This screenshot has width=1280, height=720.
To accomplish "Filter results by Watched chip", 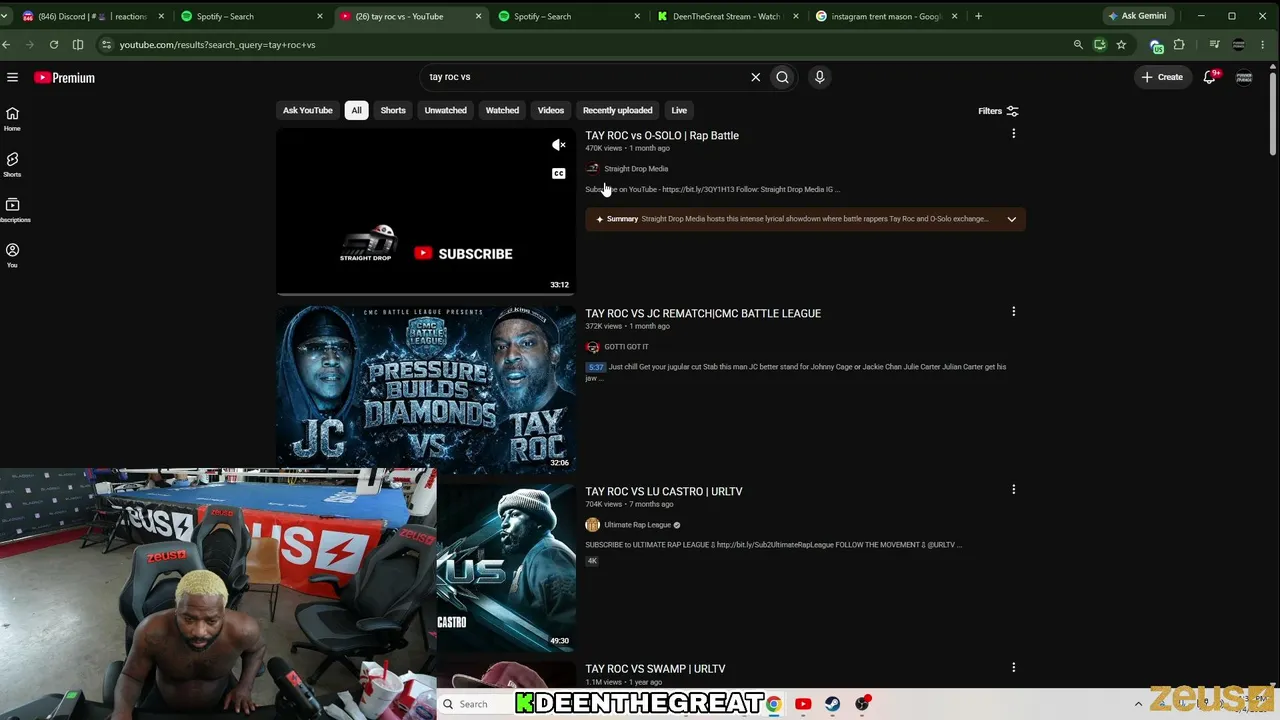I will 502,110.
